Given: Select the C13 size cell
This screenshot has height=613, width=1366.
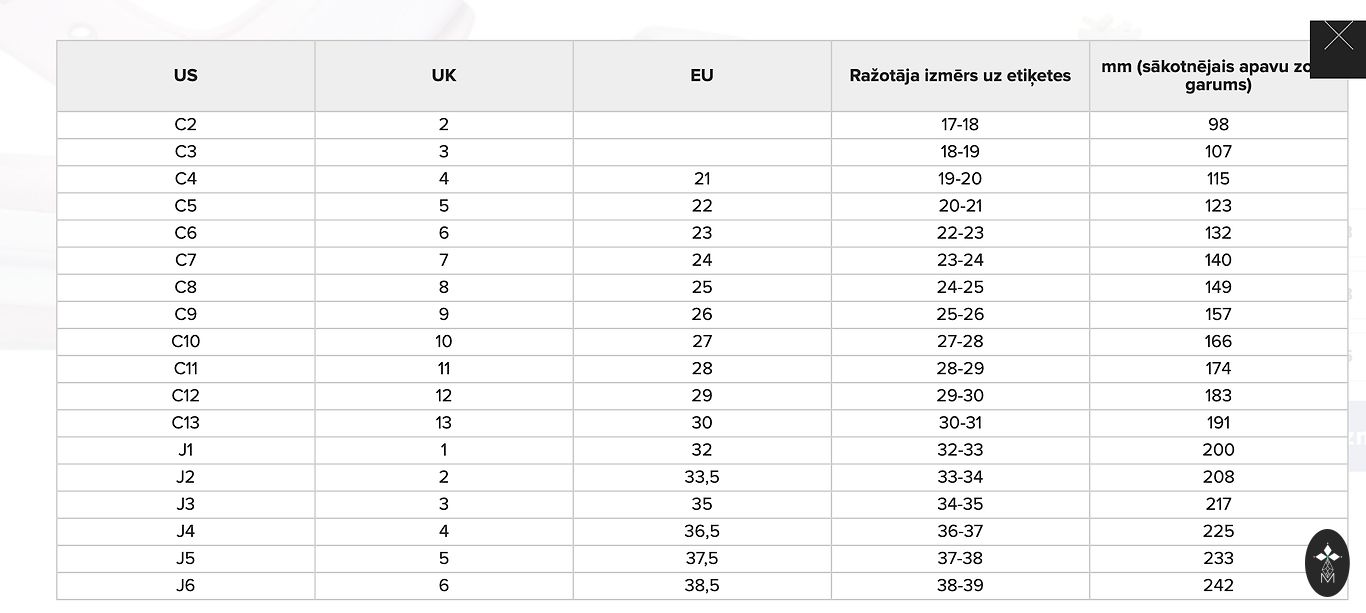Looking at the screenshot, I should pyautogui.click(x=186, y=423).
